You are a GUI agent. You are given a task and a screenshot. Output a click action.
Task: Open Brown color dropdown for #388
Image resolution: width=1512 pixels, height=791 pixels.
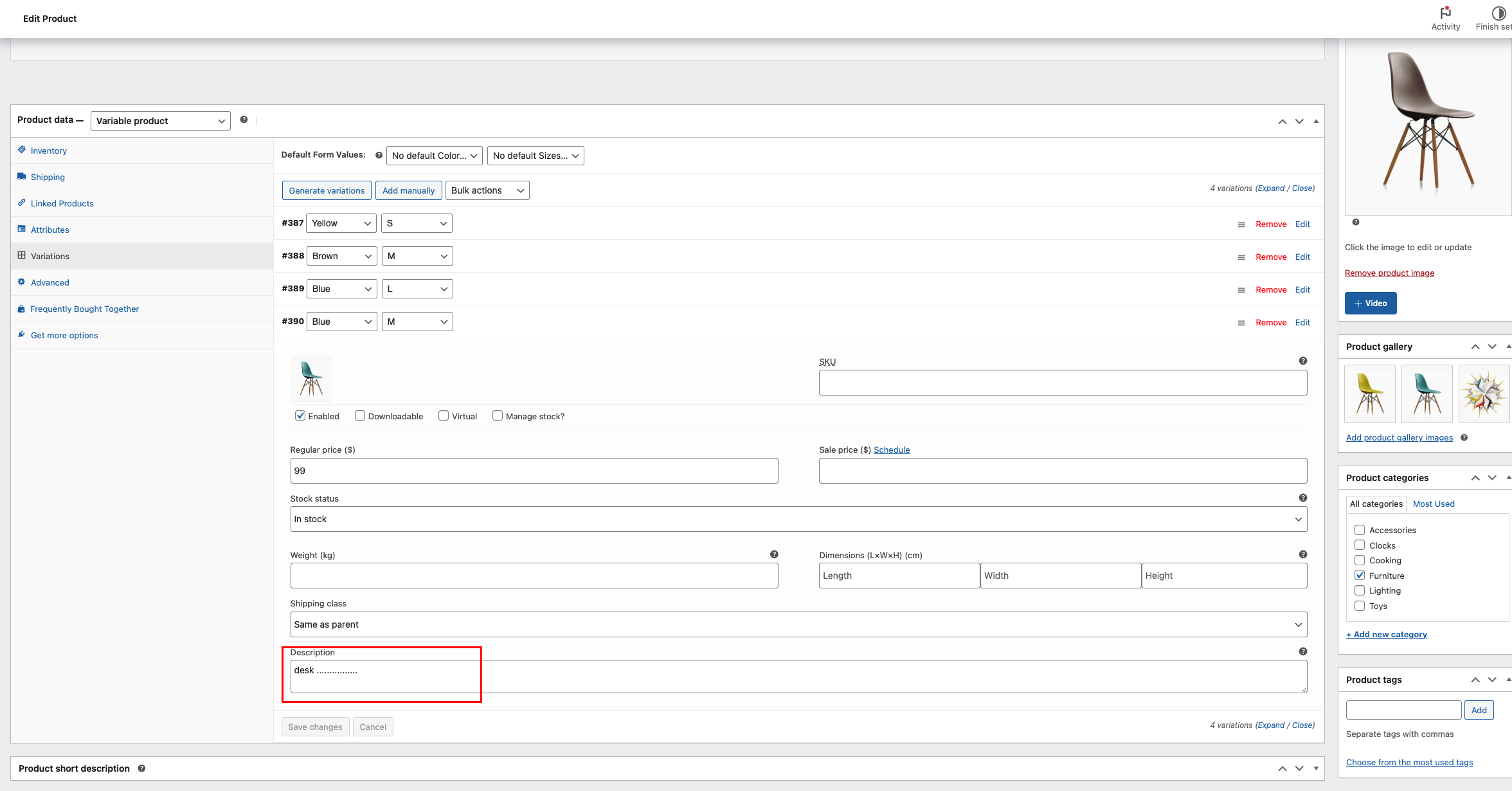pyautogui.click(x=341, y=256)
